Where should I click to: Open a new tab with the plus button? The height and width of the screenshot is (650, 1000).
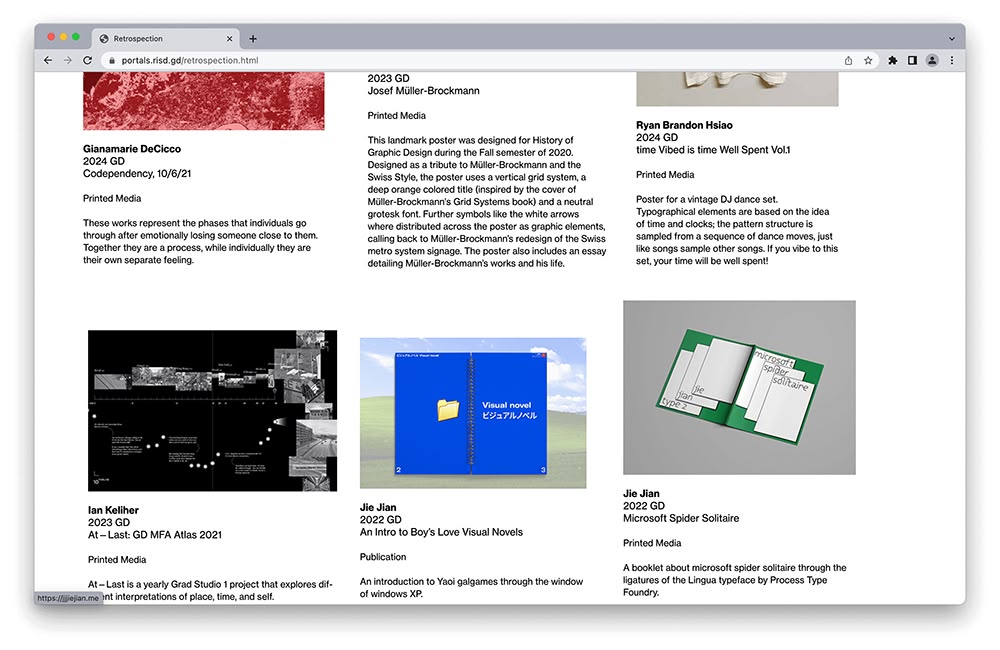coord(253,39)
